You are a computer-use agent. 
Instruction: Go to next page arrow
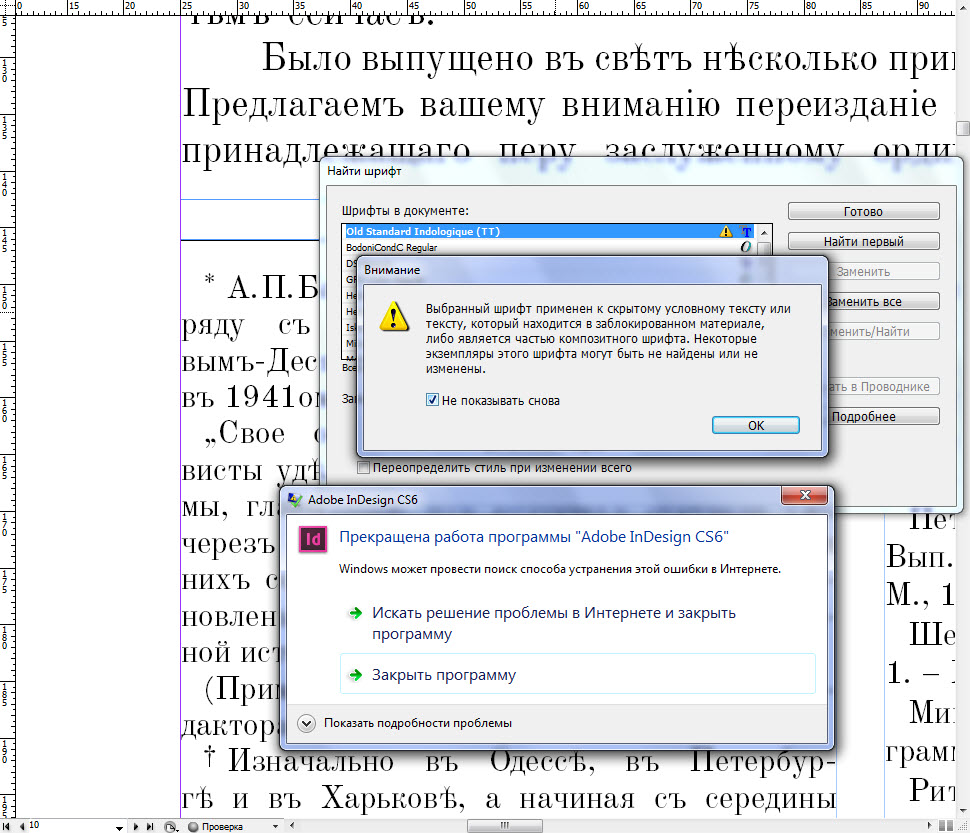(x=136, y=826)
